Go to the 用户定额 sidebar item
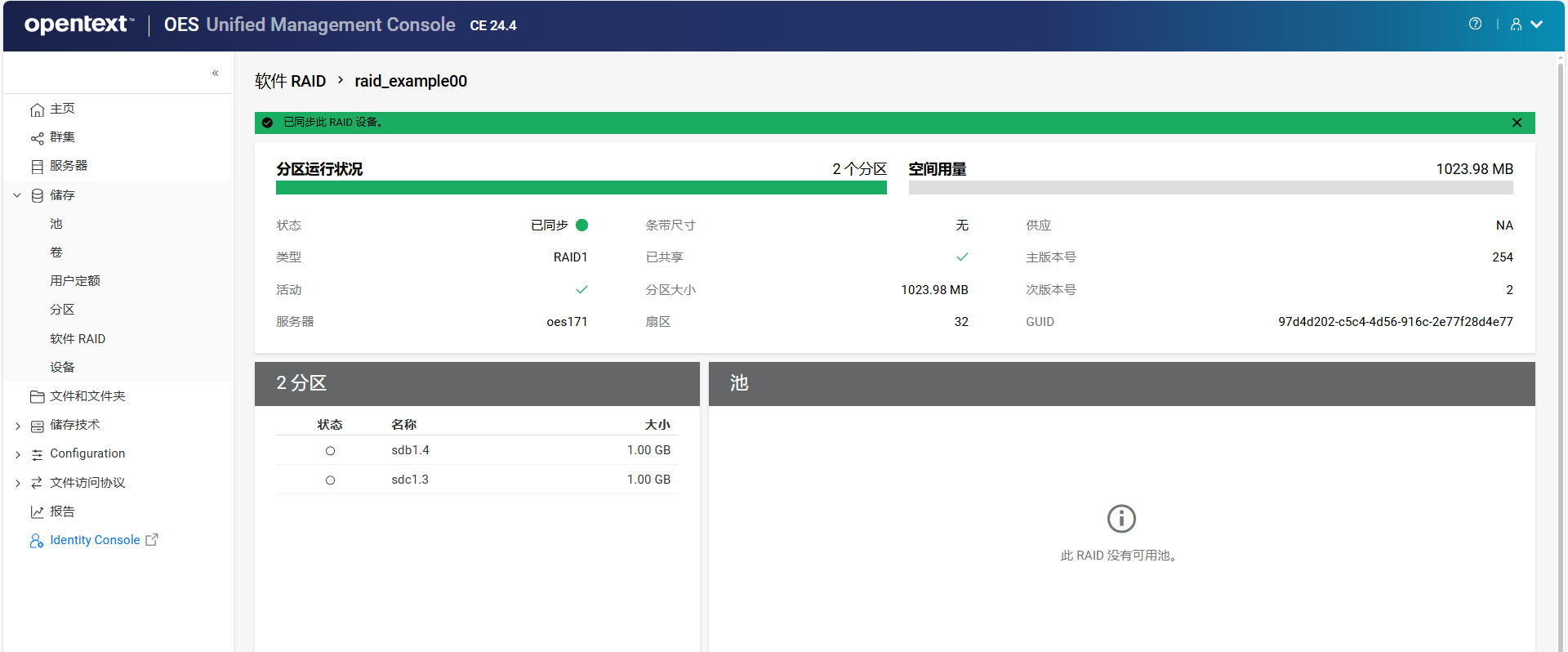1568x652 pixels. coord(75,281)
